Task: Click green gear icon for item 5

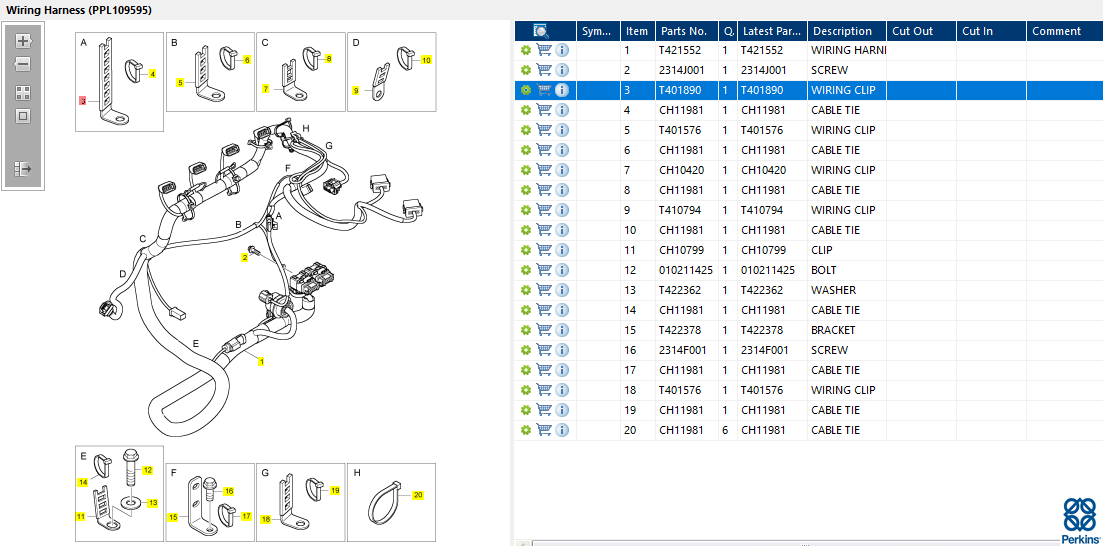Action: (525, 130)
